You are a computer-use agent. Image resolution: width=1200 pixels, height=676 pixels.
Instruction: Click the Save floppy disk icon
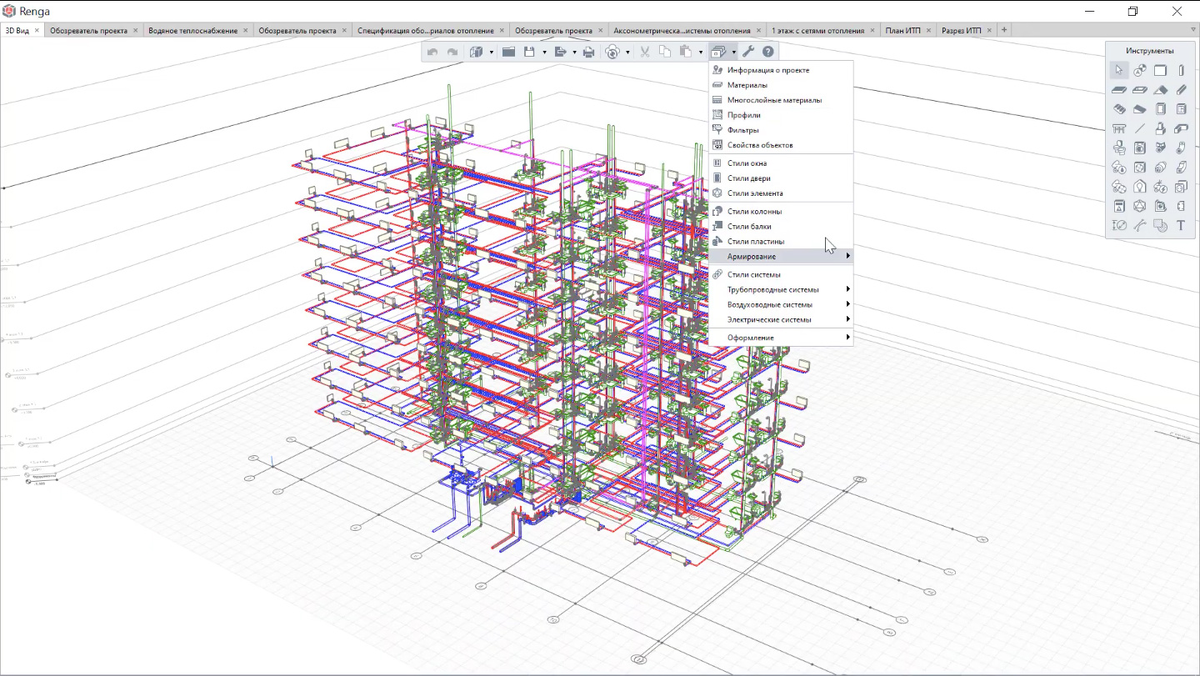(530, 52)
